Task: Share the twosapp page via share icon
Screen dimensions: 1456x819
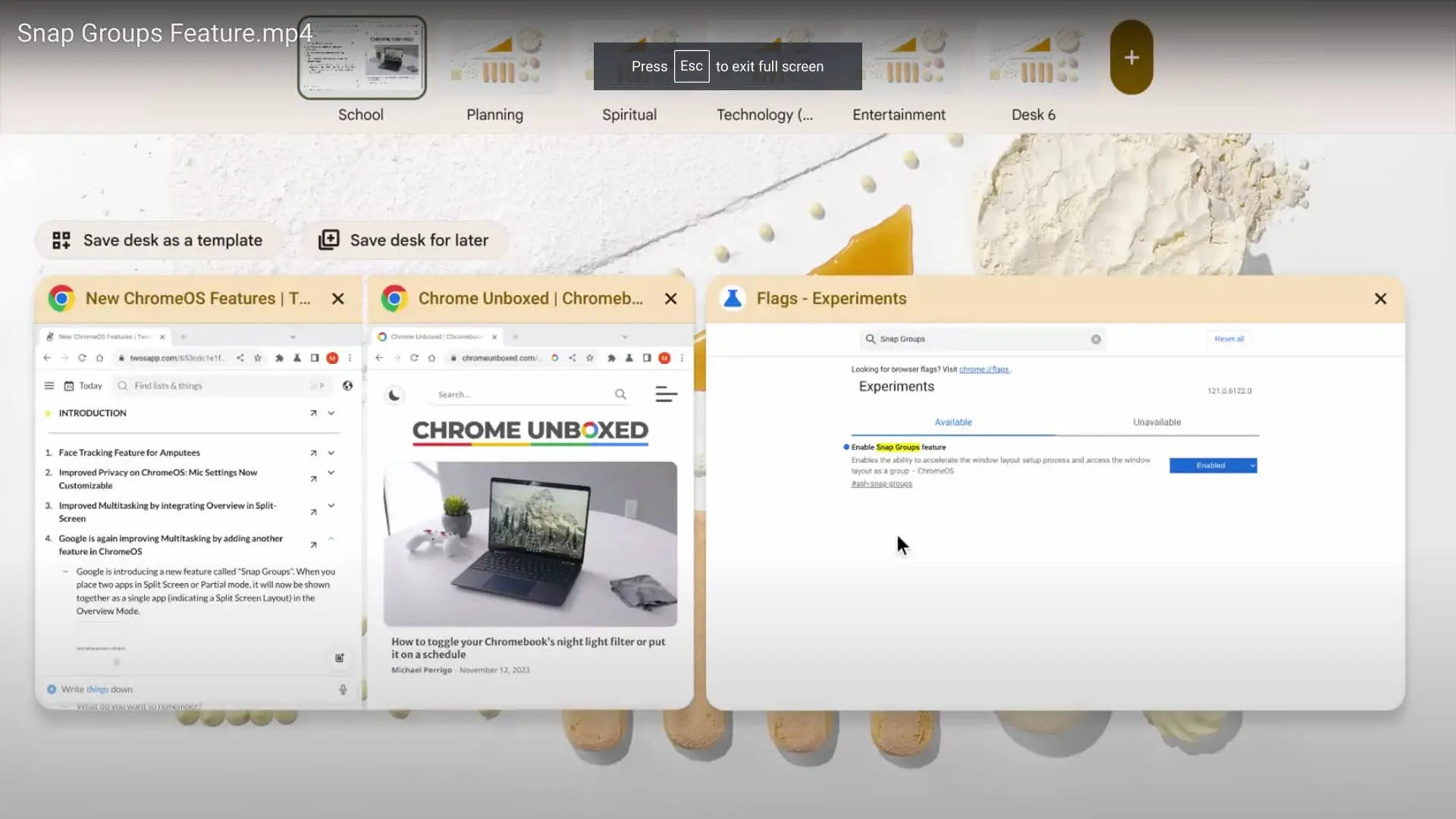Action: [240, 358]
